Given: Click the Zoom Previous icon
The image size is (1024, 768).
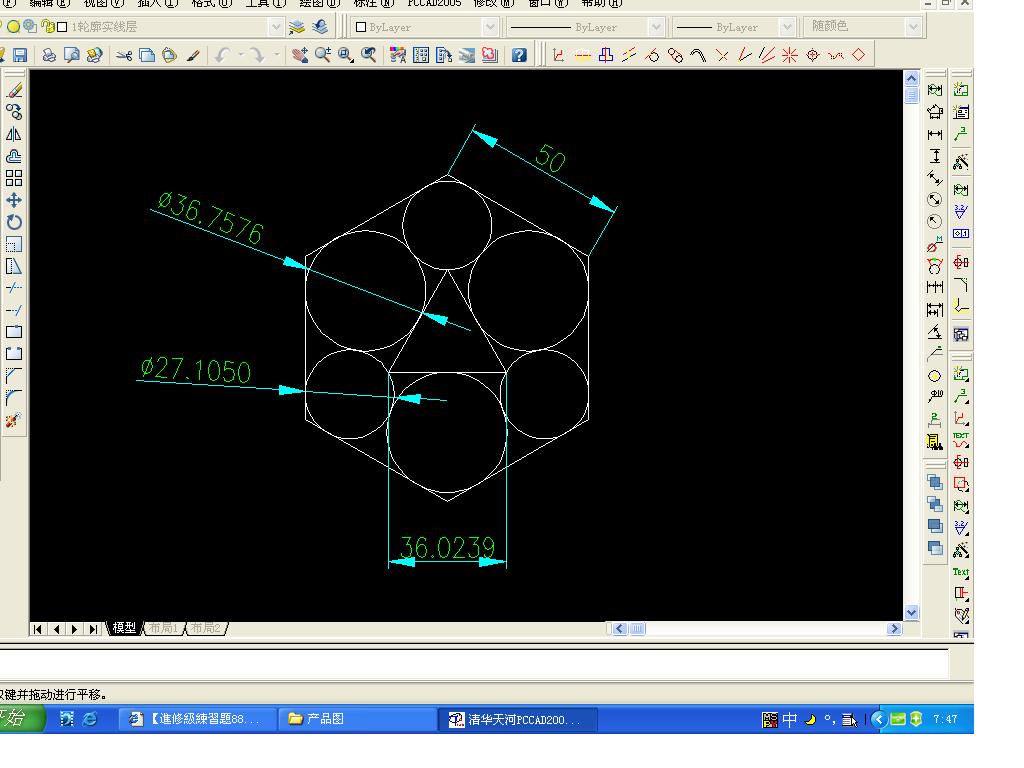Looking at the screenshot, I should (x=368, y=56).
